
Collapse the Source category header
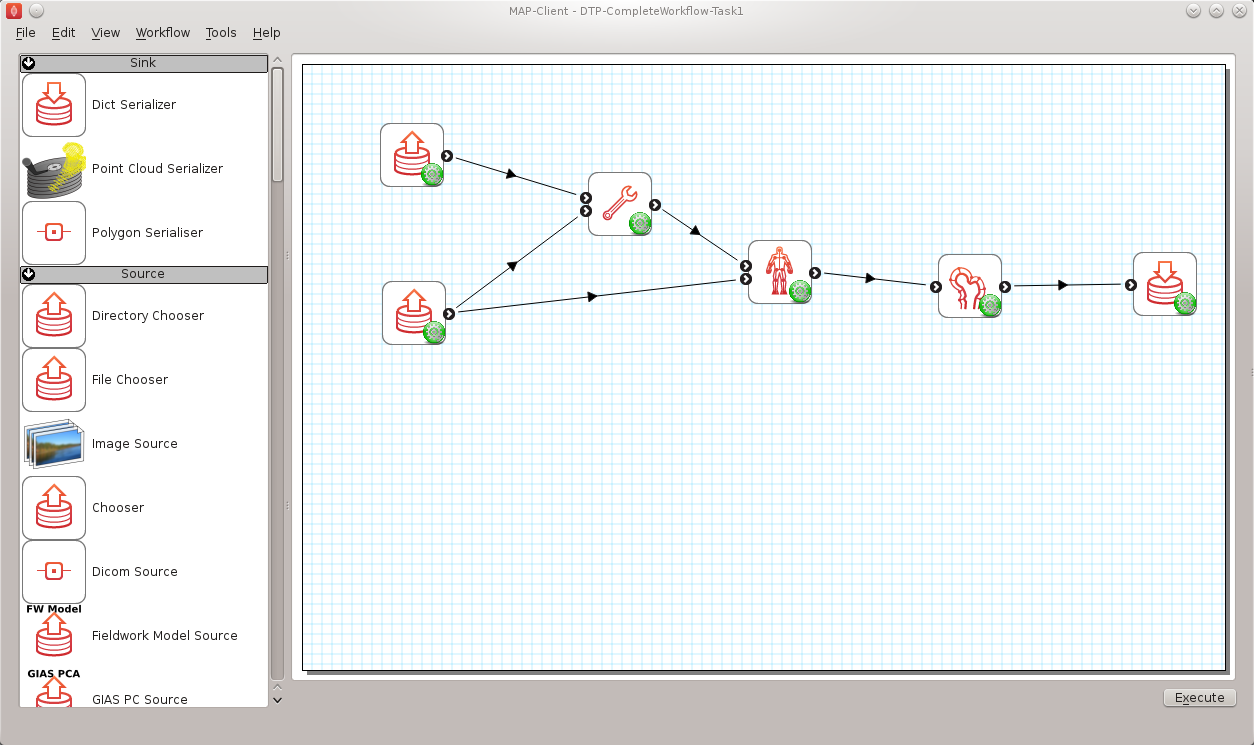[144, 274]
